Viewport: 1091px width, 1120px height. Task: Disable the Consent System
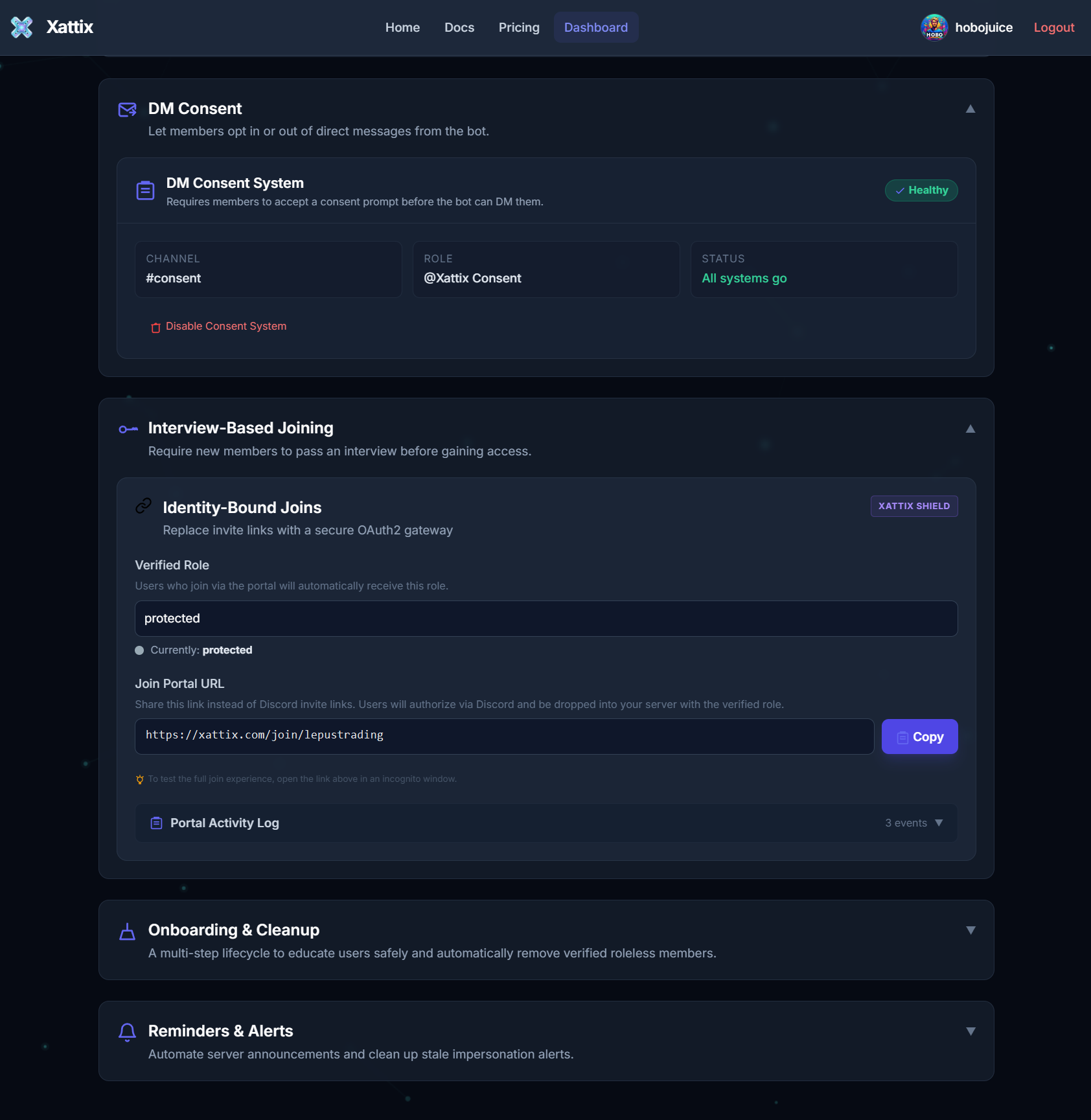coord(218,326)
